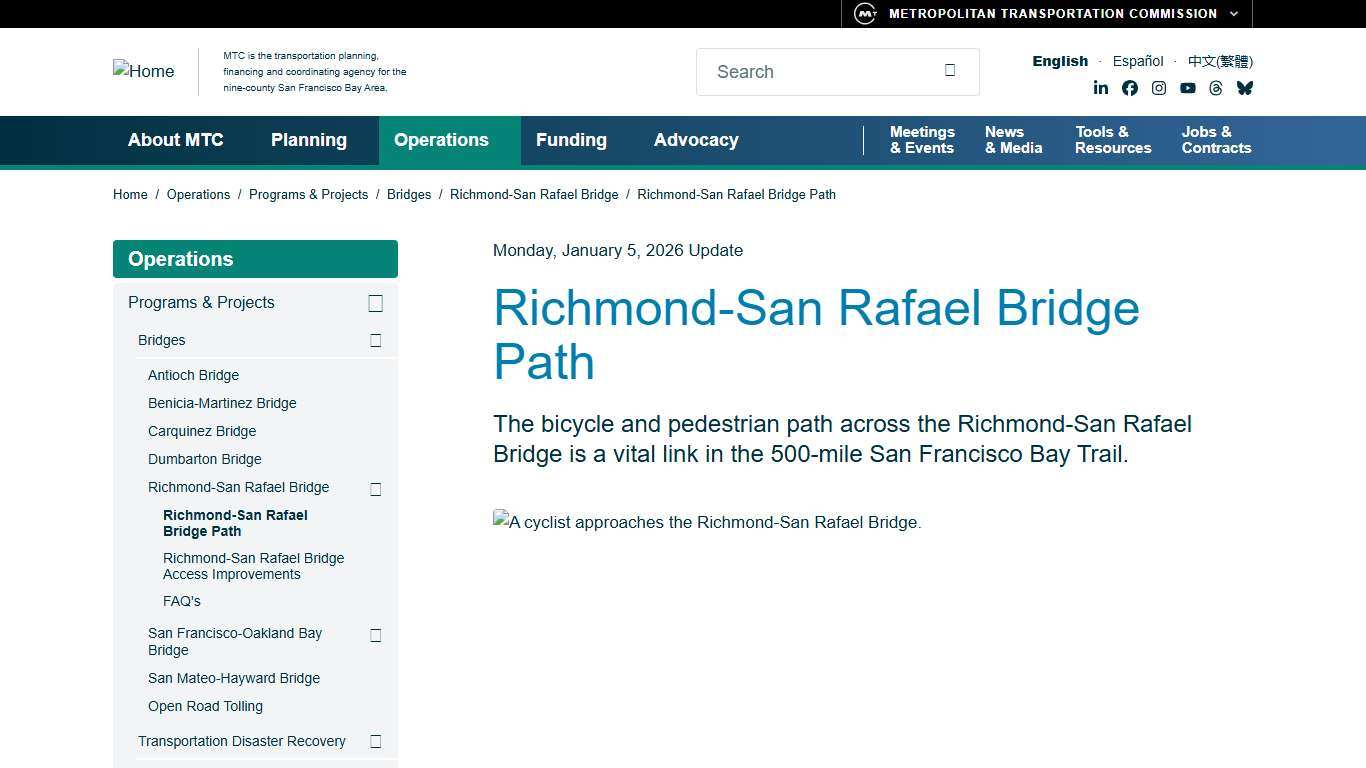Expand the Programs & Projects section

click(x=375, y=303)
